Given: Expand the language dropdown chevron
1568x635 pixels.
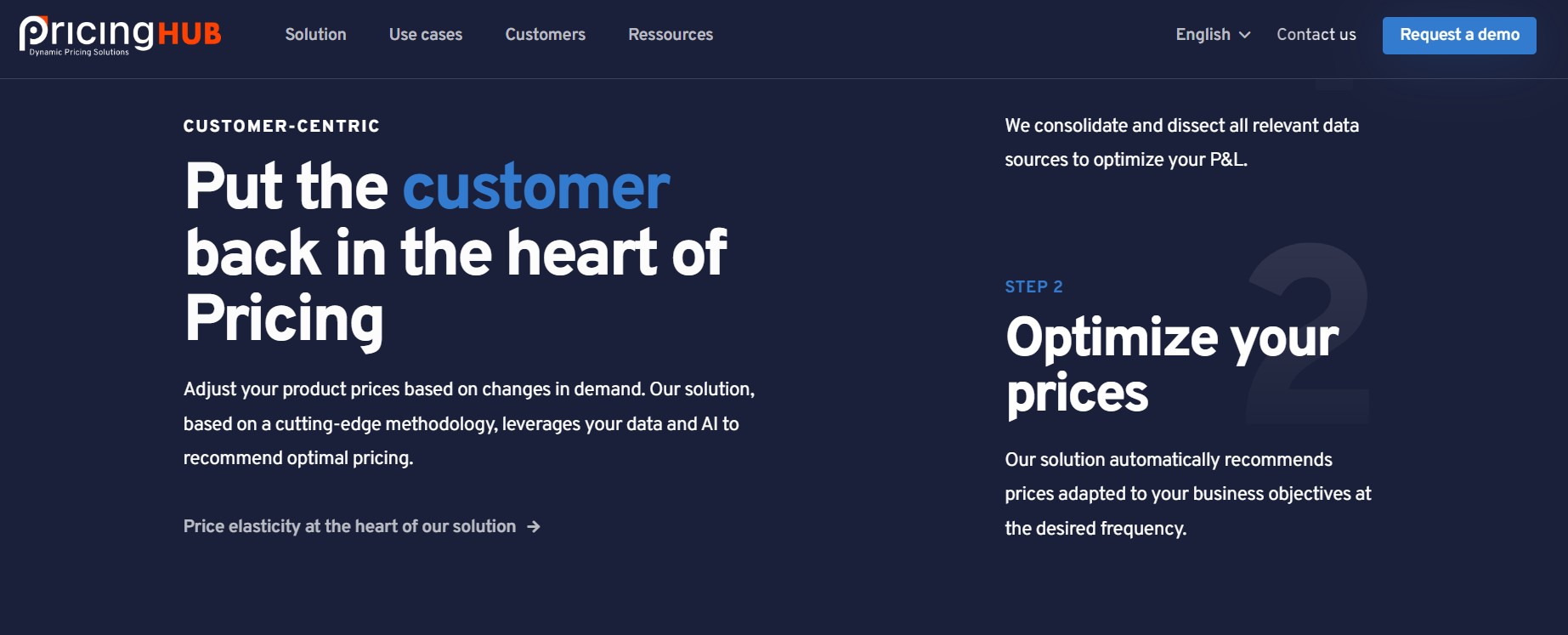Looking at the screenshot, I should pos(1246,35).
